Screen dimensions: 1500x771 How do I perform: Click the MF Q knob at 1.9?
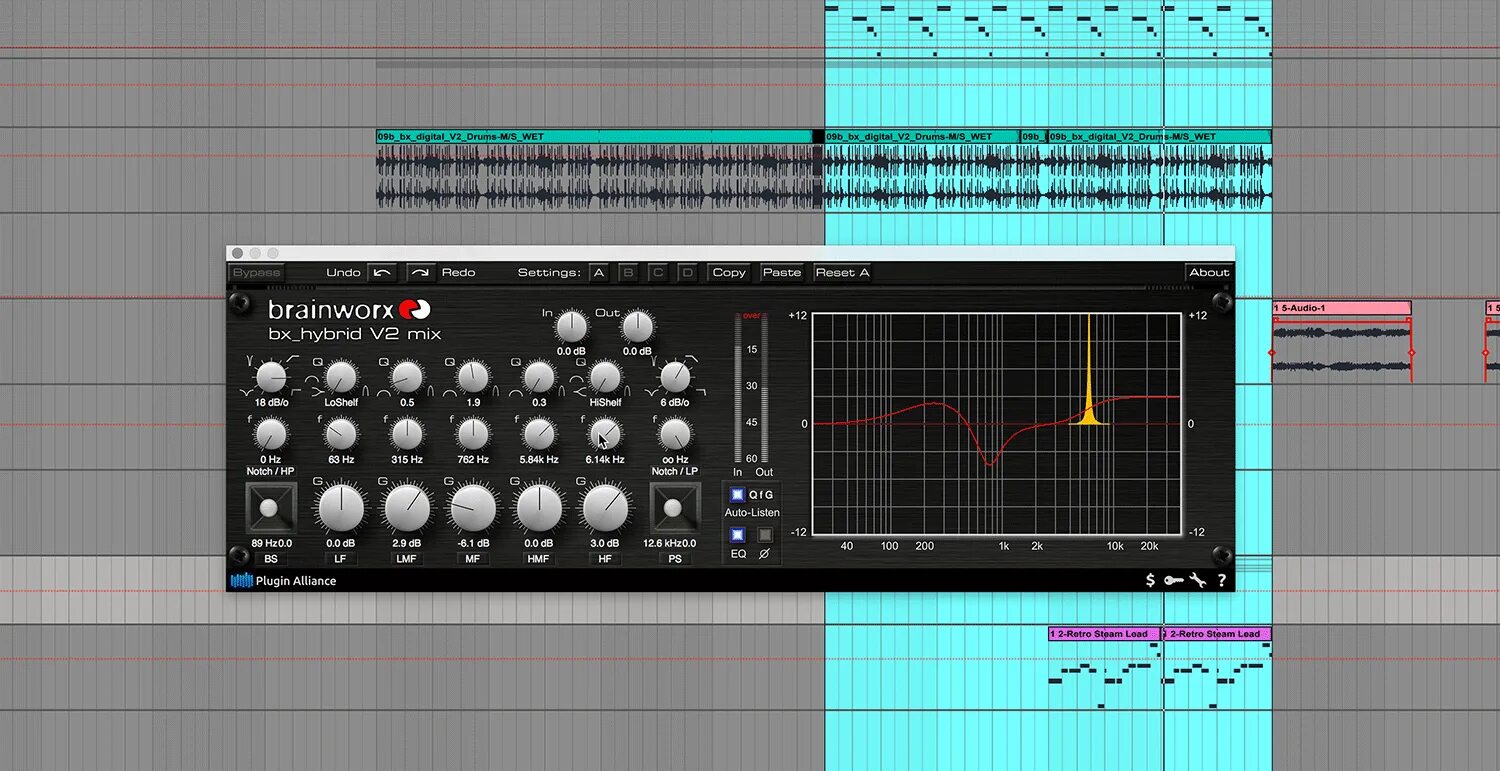472,377
